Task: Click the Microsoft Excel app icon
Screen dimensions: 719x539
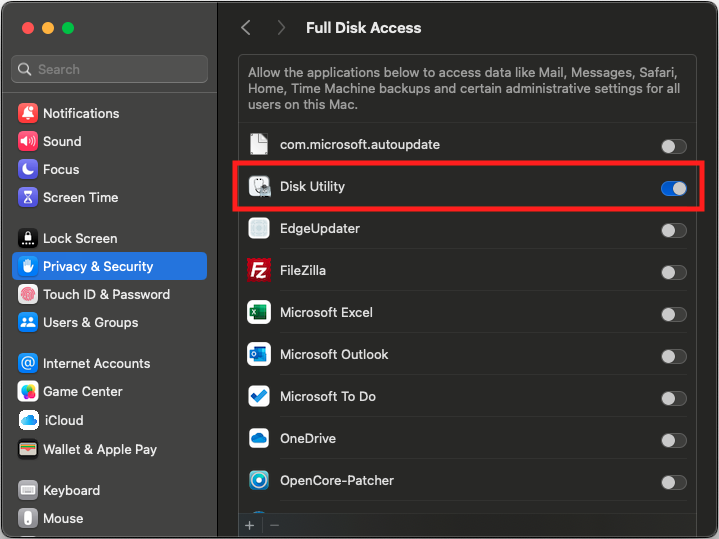Action: [259, 312]
